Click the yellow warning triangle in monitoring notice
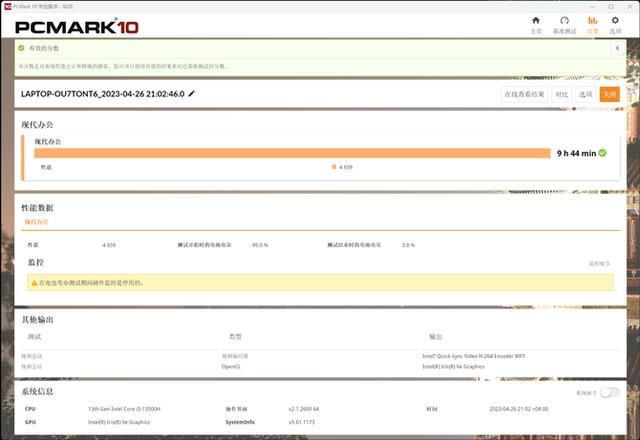Image resolution: width=640 pixels, height=440 pixels. pos(34,283)
